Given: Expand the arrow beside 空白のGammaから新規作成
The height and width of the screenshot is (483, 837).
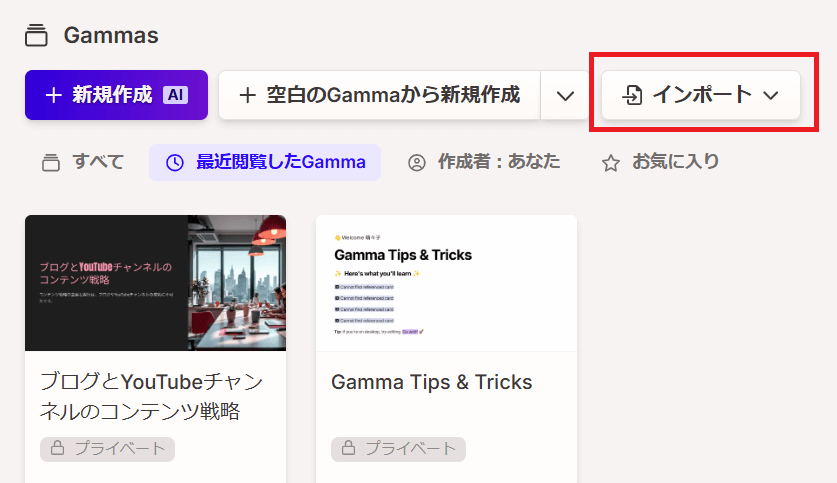Looking at the screenshot, I should click(565, 96).
